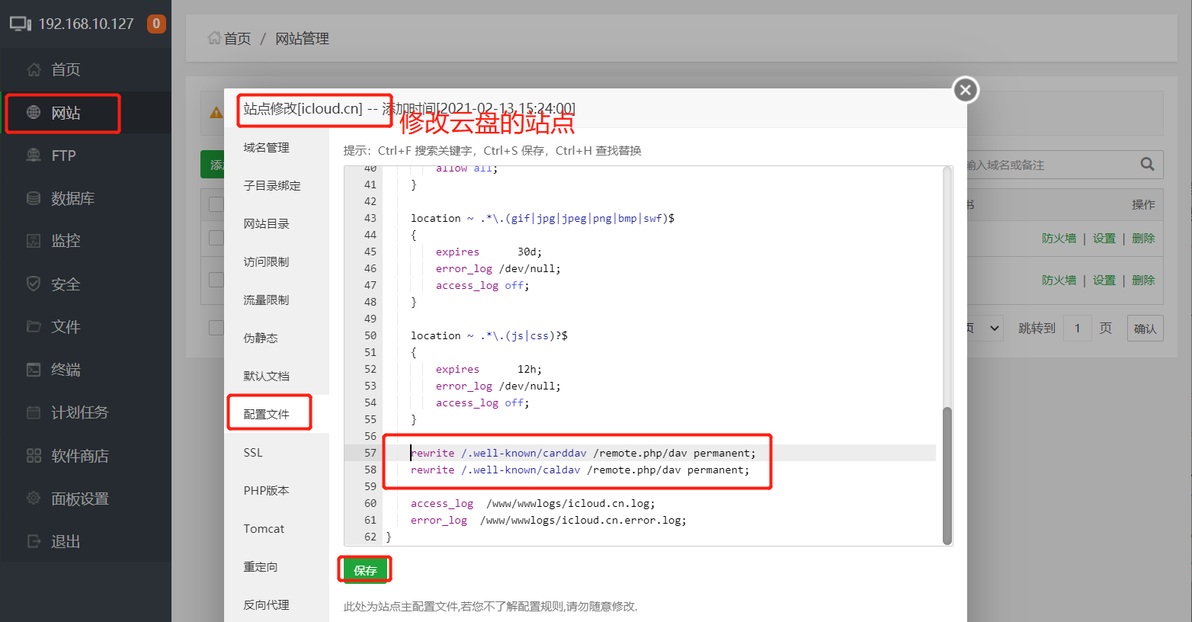Viewport: 1192px width, 622px height.
Task: Click the FTP sidebar icon
Action: coord(33,155)
